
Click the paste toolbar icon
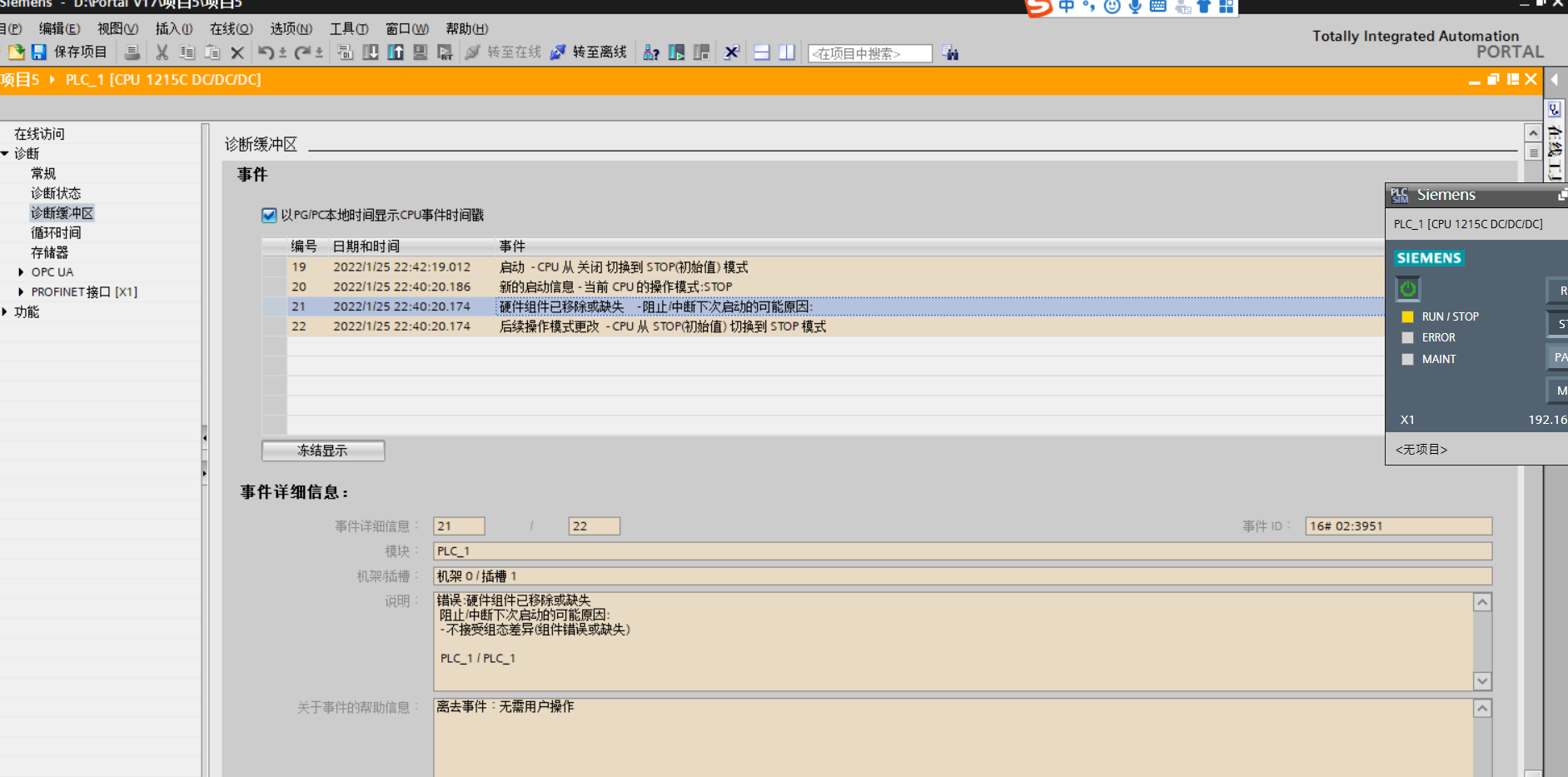click(x=212, y=52)
